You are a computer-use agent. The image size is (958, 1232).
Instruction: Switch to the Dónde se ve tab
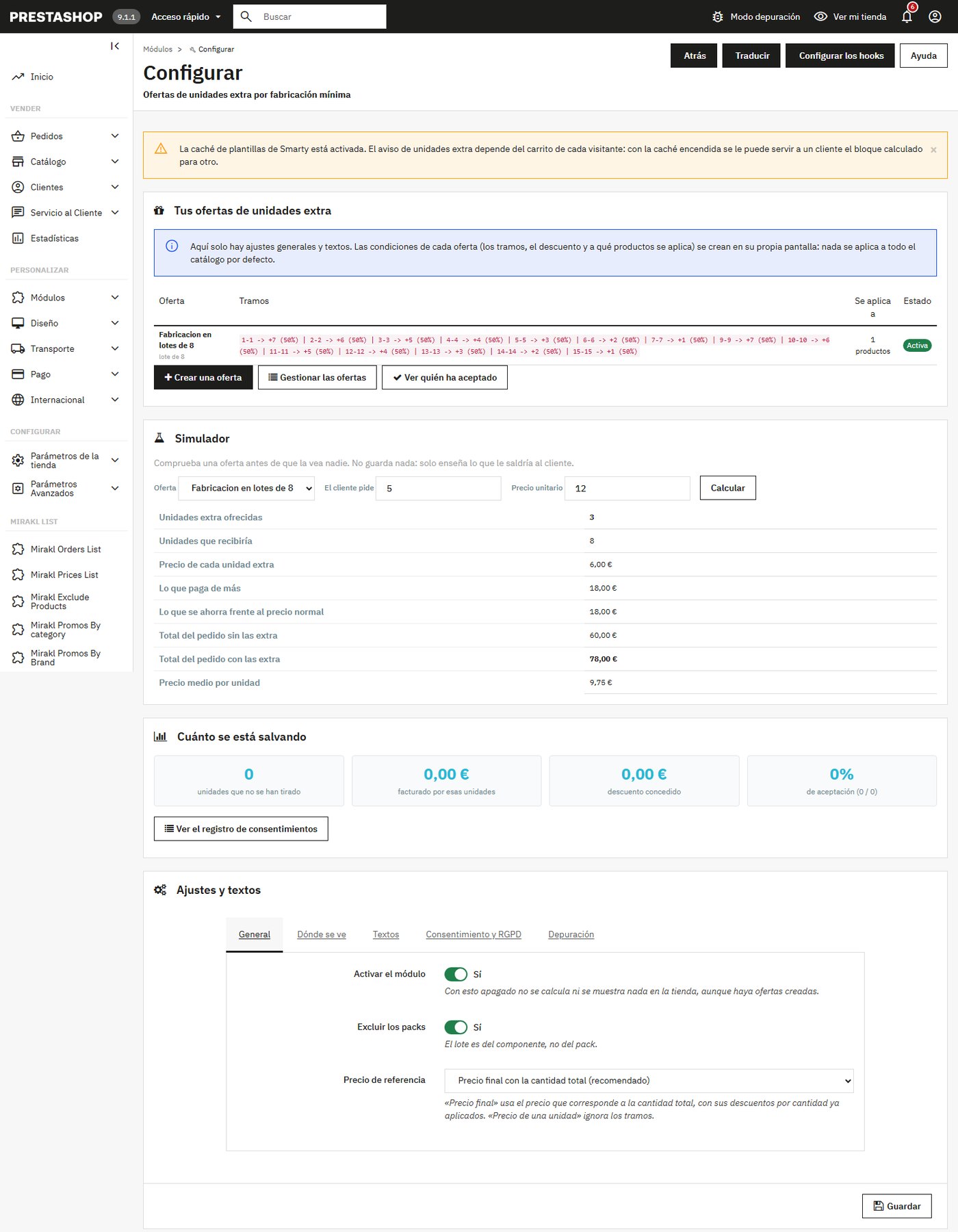click(x=322, y=934)
